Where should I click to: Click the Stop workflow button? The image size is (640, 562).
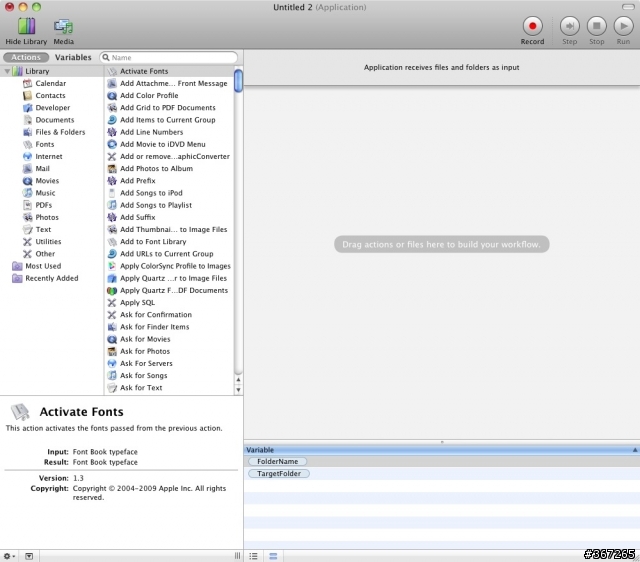596,26
